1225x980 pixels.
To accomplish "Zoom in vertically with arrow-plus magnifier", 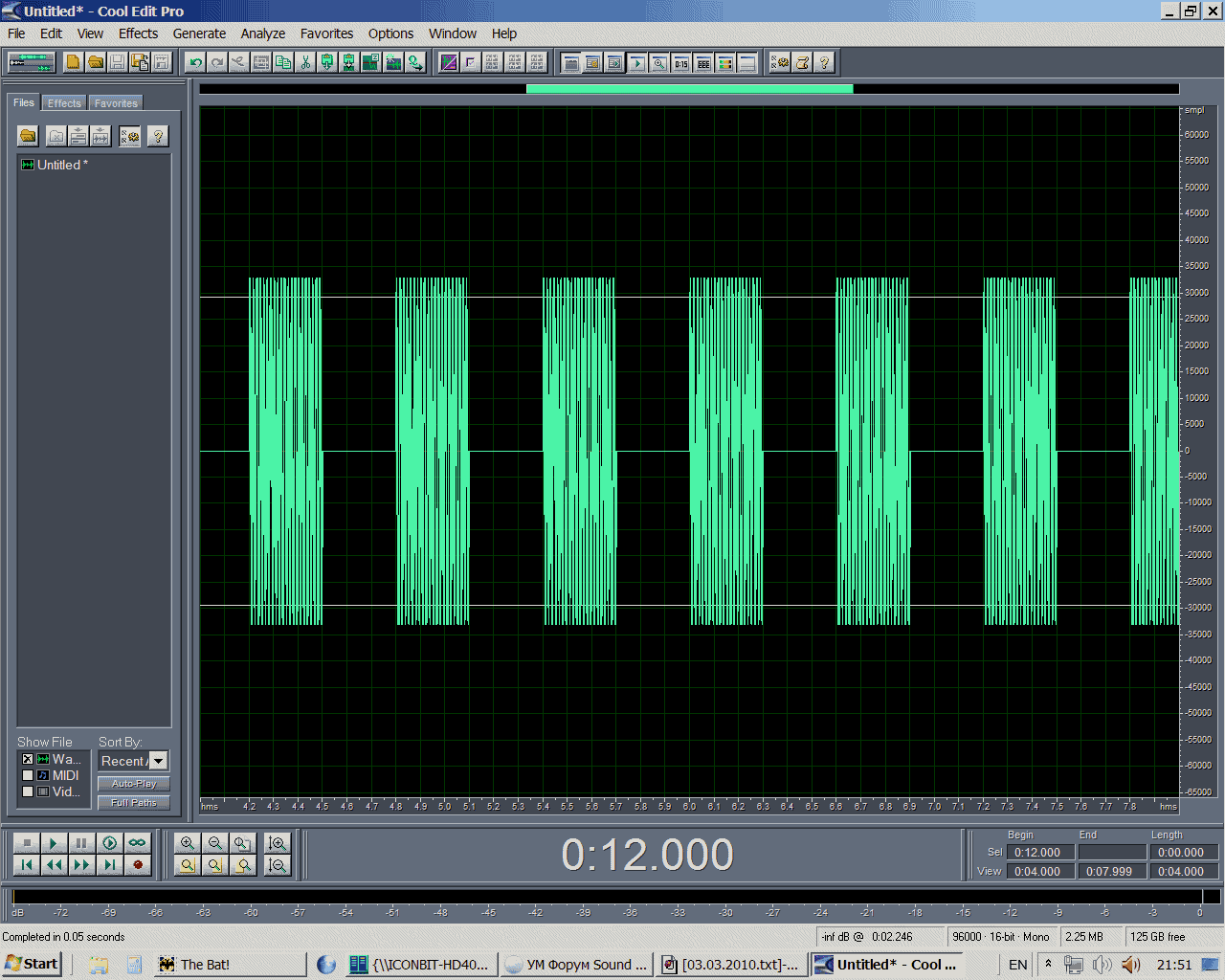I will [278, 843].
